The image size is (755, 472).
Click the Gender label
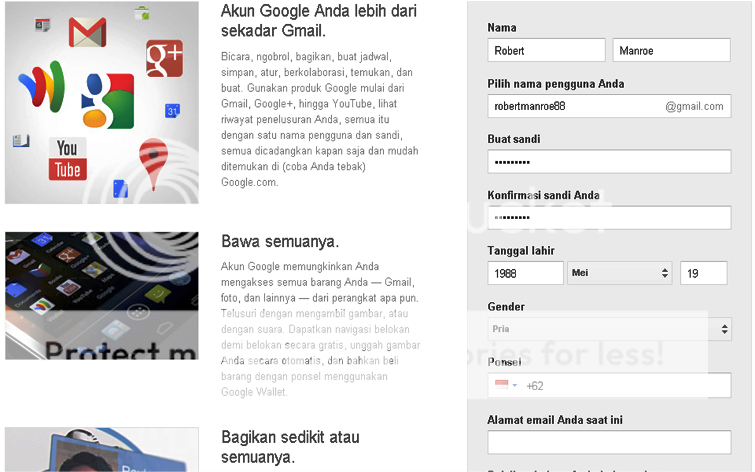click(x=506, y=306)
